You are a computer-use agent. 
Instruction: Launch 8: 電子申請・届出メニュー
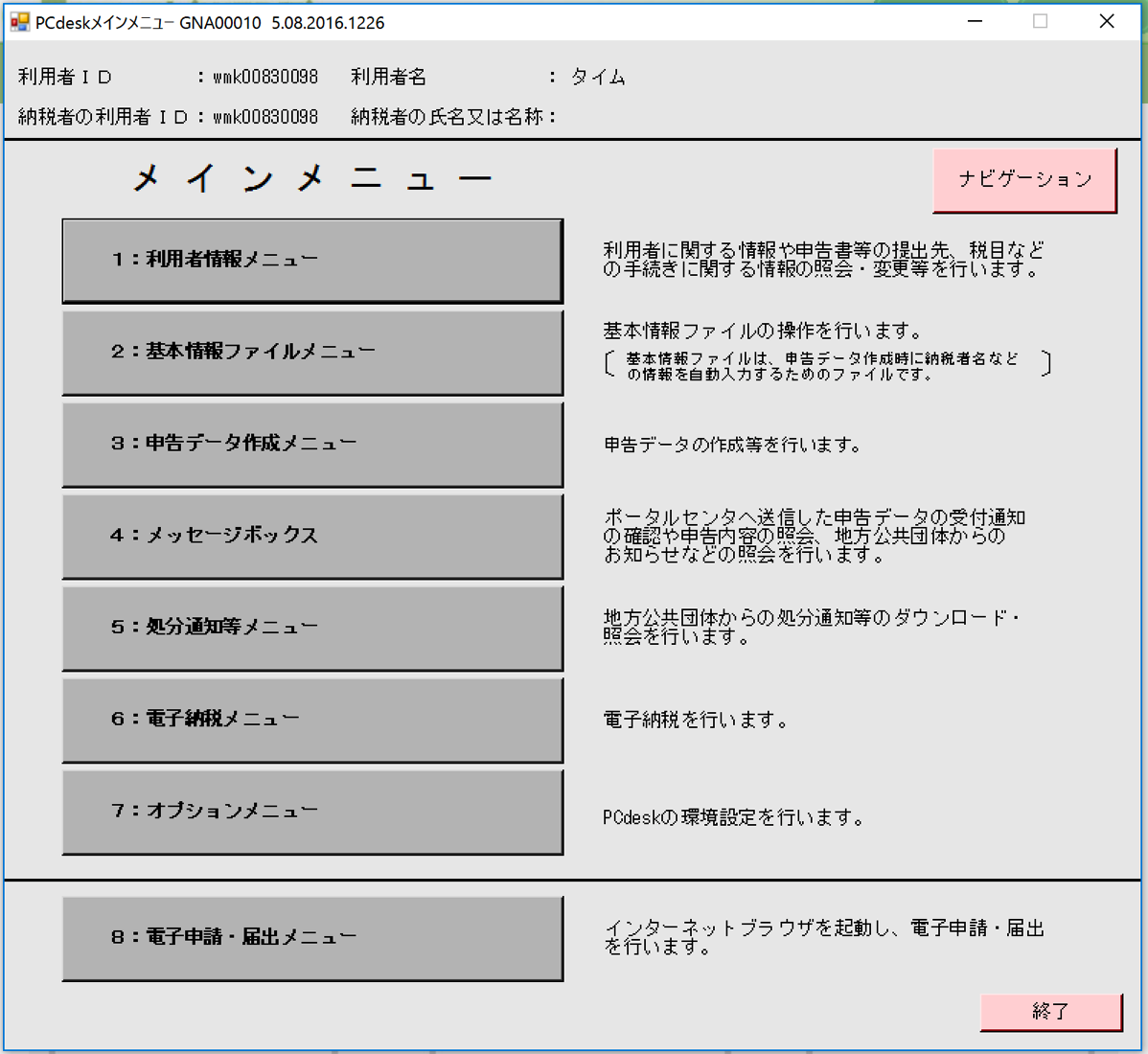click(x=312, y=938)
